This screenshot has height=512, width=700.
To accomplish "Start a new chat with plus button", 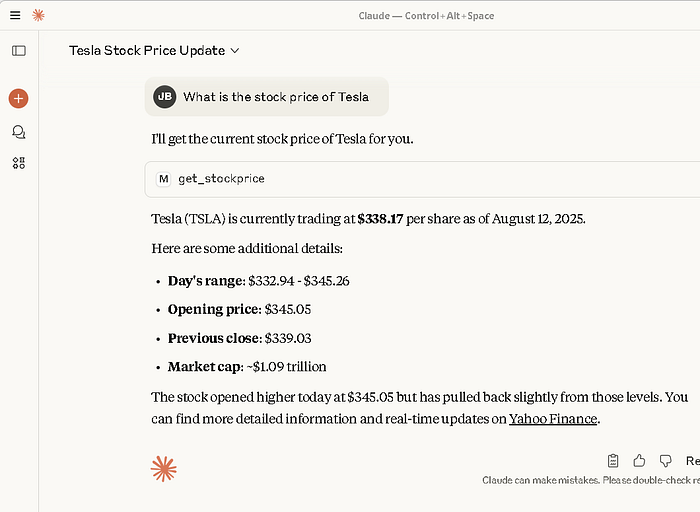I will click(18, 98).
